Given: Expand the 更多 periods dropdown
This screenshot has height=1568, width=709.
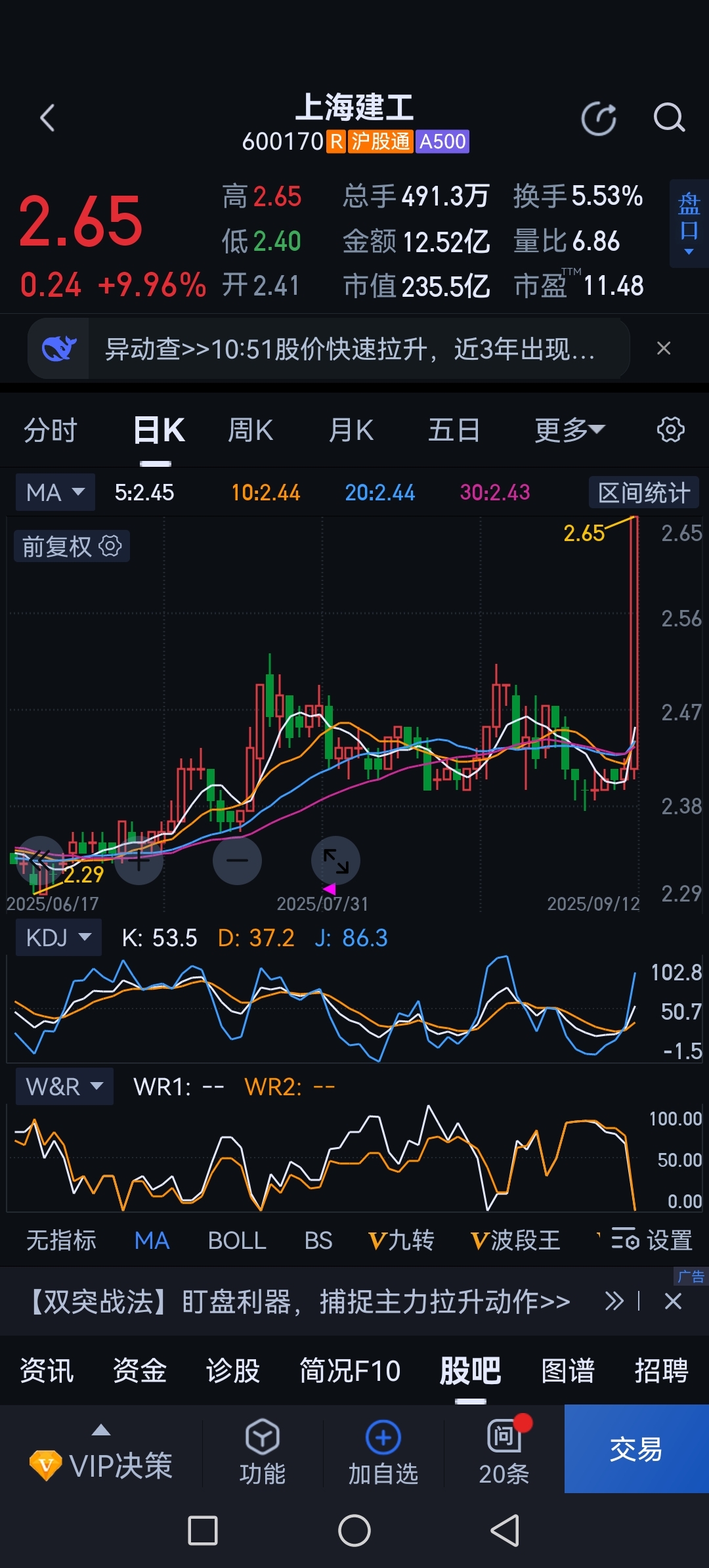Looking at the screenshot, I should (569, 431).
